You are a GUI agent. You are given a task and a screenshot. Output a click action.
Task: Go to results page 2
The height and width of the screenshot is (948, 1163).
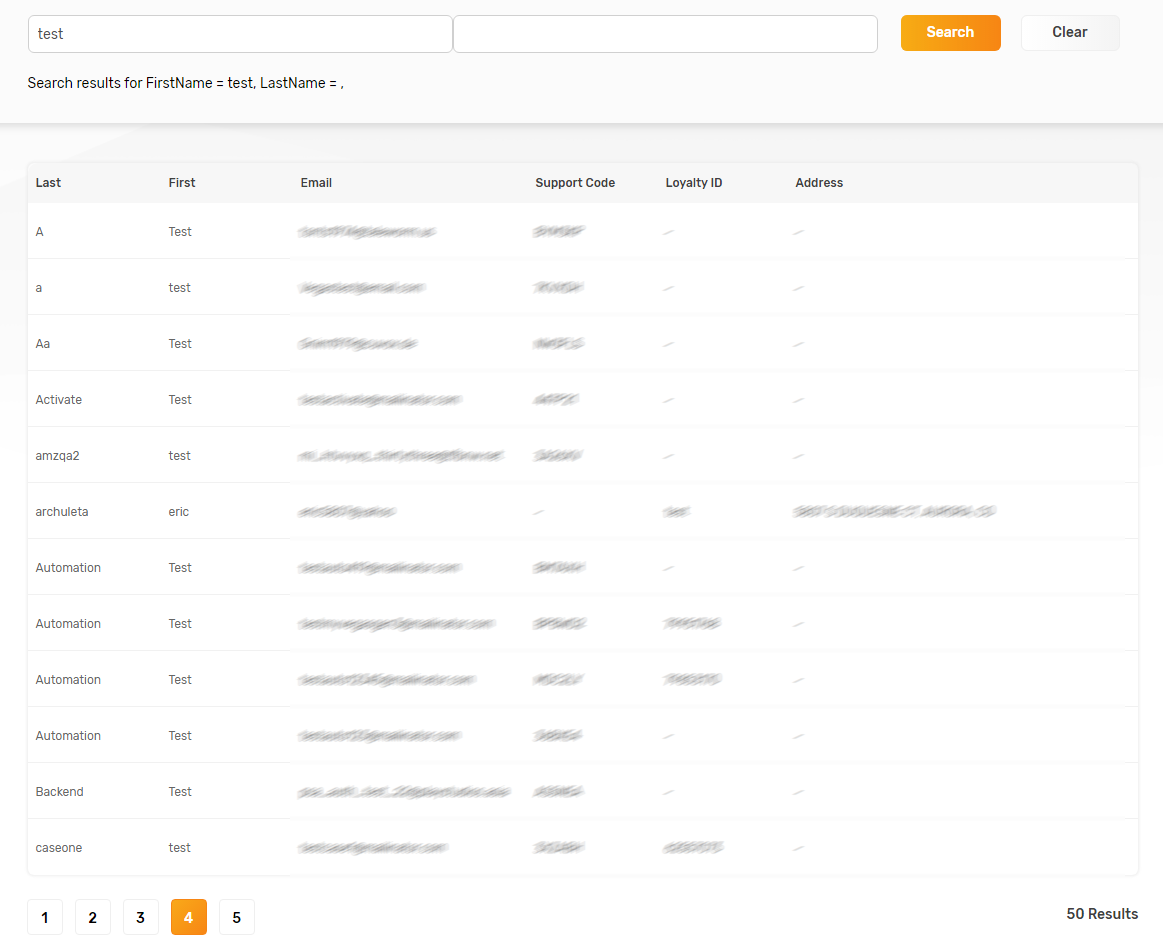coord(93,917)
